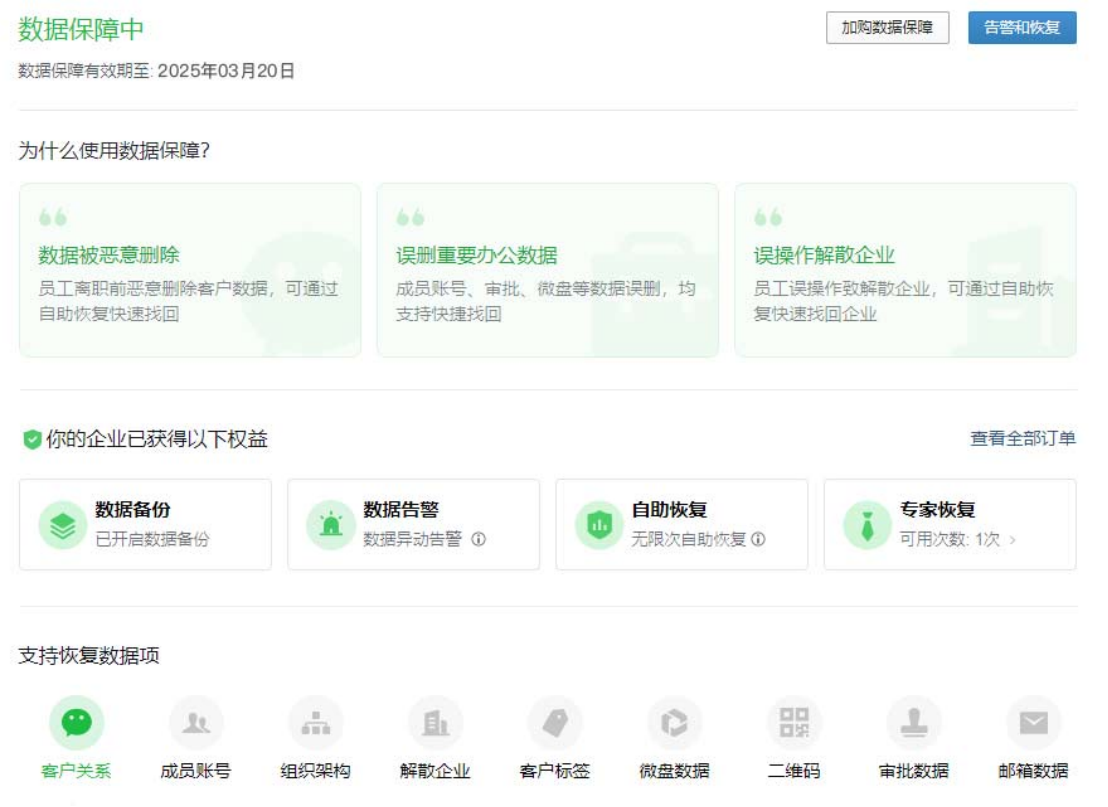The width and height of the screenshot is (1108, 807).
Task: Click the blue 告警和恢复 button
Action: 1022,28
